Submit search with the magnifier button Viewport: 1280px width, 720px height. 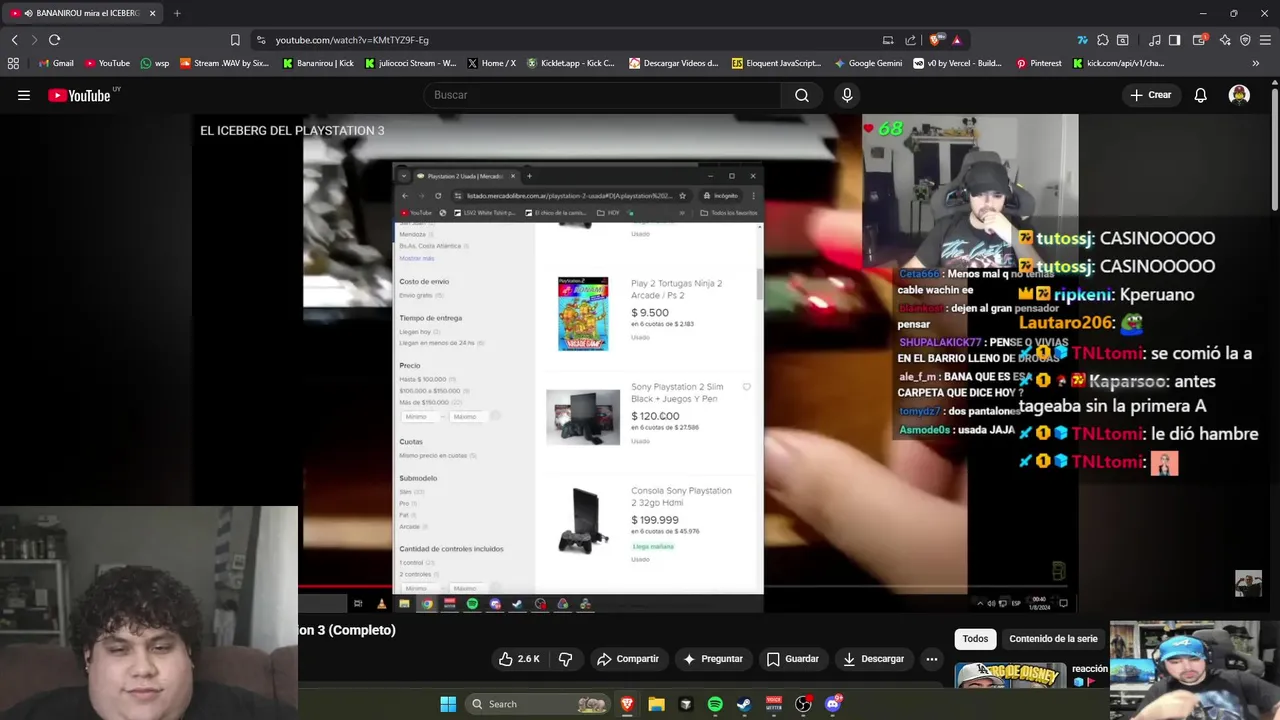click(801, 95)
